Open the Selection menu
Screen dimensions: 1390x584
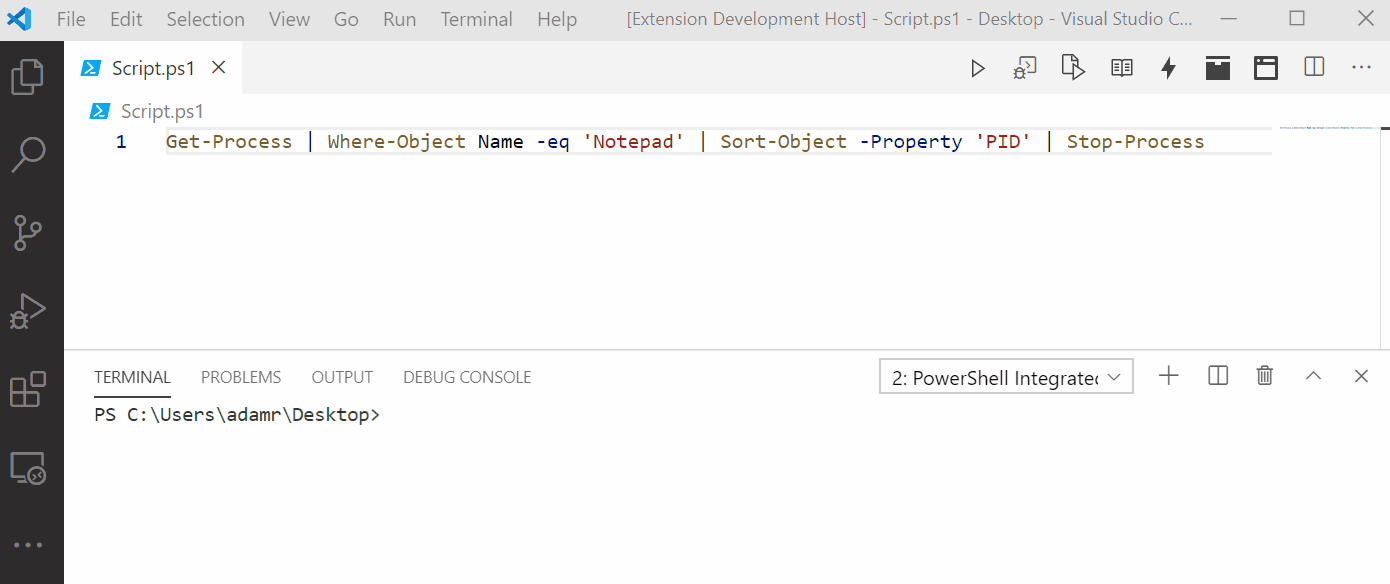pyautogui.click(x=205, y=19)
